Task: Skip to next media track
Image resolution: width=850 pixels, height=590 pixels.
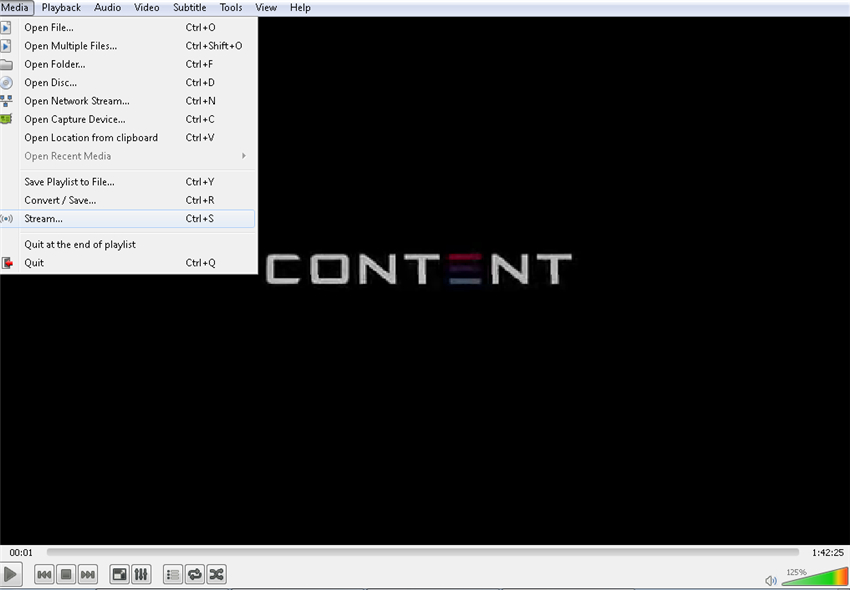Action: tap(88, 574)
